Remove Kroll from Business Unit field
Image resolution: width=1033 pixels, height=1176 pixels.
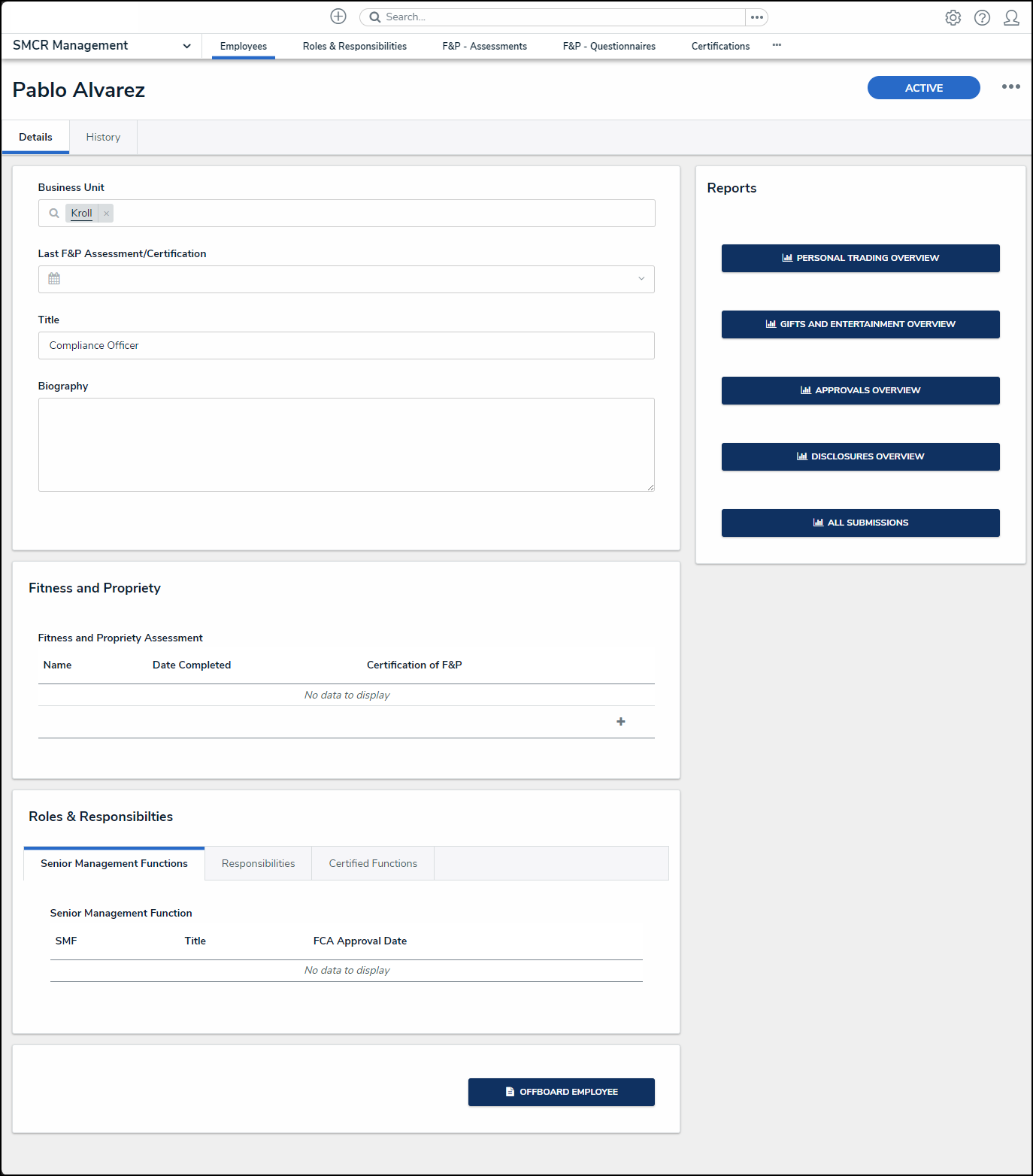click(x=107, y=214)
